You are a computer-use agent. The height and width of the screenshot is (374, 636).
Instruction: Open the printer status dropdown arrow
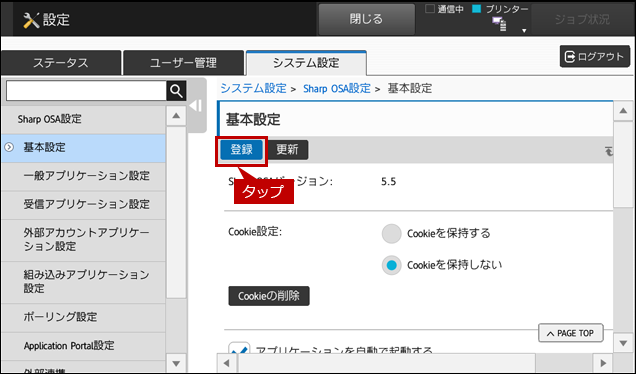(524, 31)
